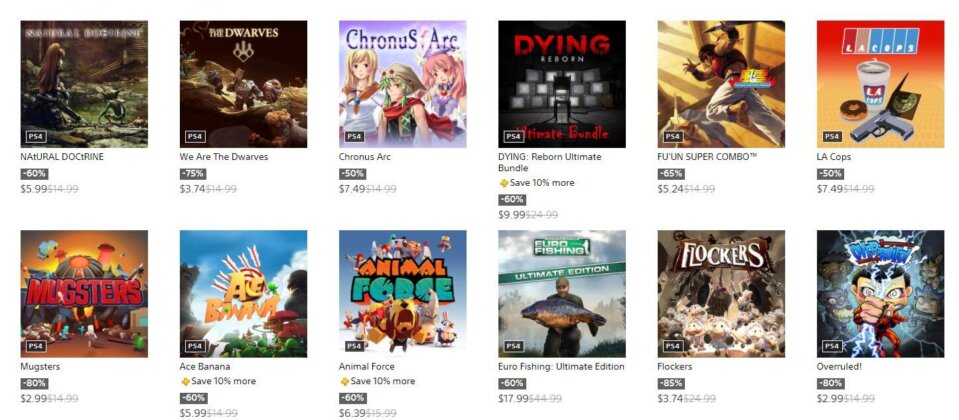Open We Are The Dwarves cover art

243,84
